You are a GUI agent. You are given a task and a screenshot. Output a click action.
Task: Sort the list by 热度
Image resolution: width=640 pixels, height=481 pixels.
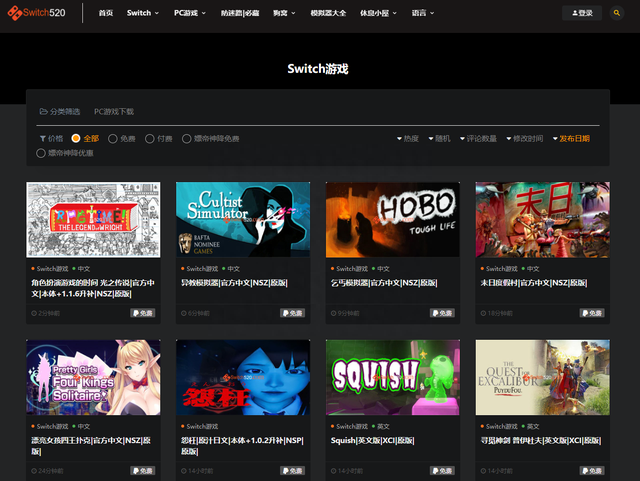408,139
